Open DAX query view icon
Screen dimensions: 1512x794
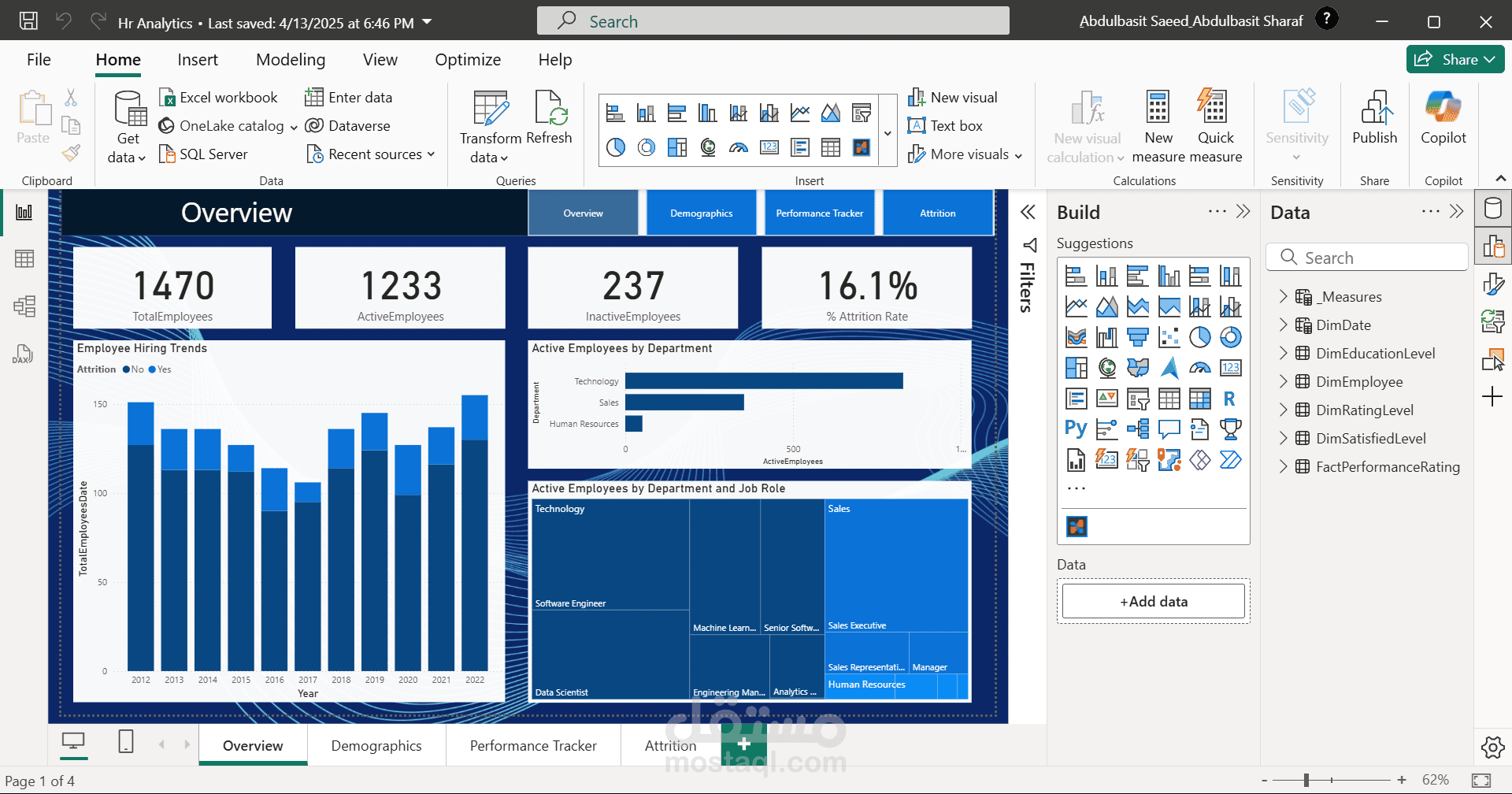click(23, 354)
